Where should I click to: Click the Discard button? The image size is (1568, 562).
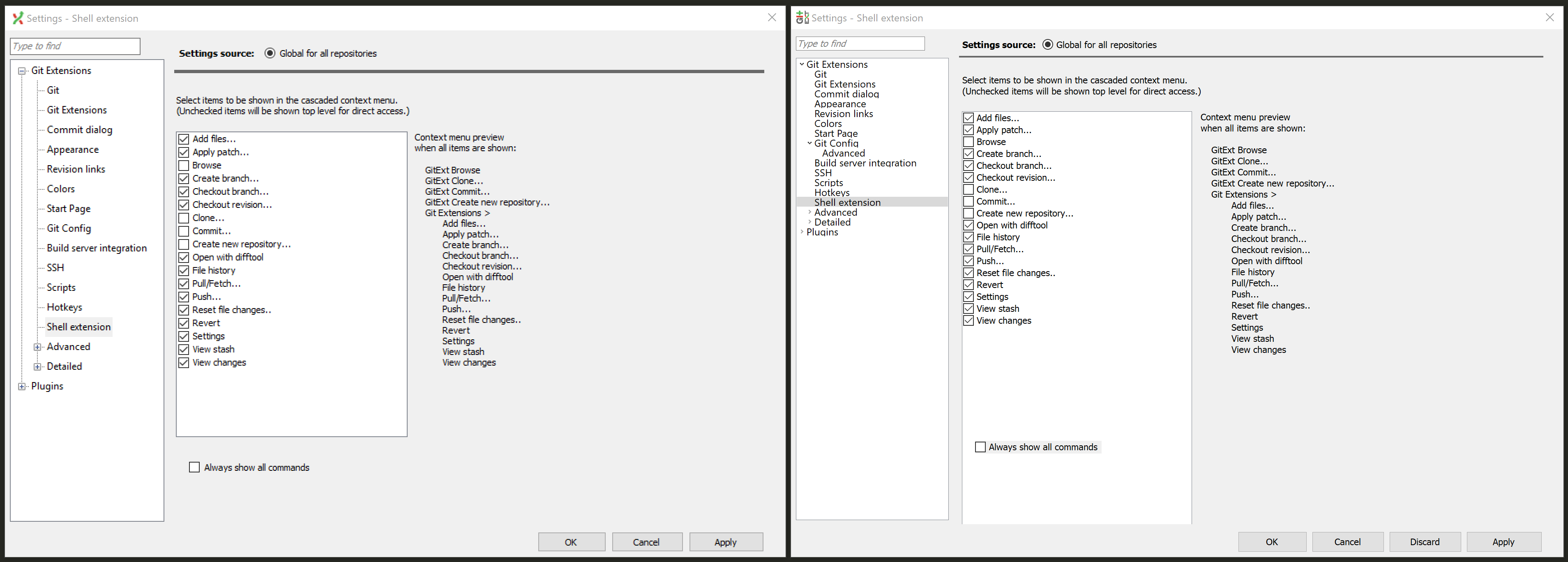tap(1424, 541)
